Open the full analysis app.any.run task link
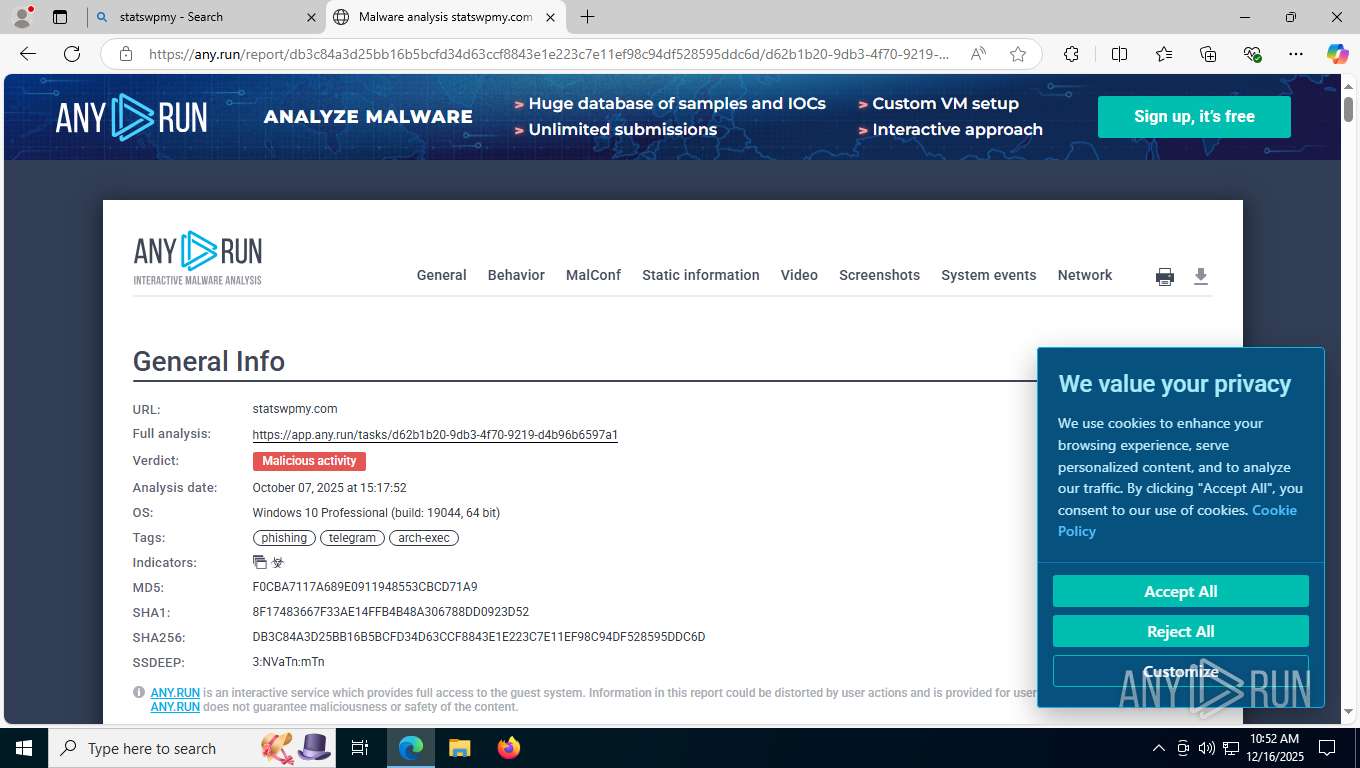 pyautogui.click(x=435, y=435)
